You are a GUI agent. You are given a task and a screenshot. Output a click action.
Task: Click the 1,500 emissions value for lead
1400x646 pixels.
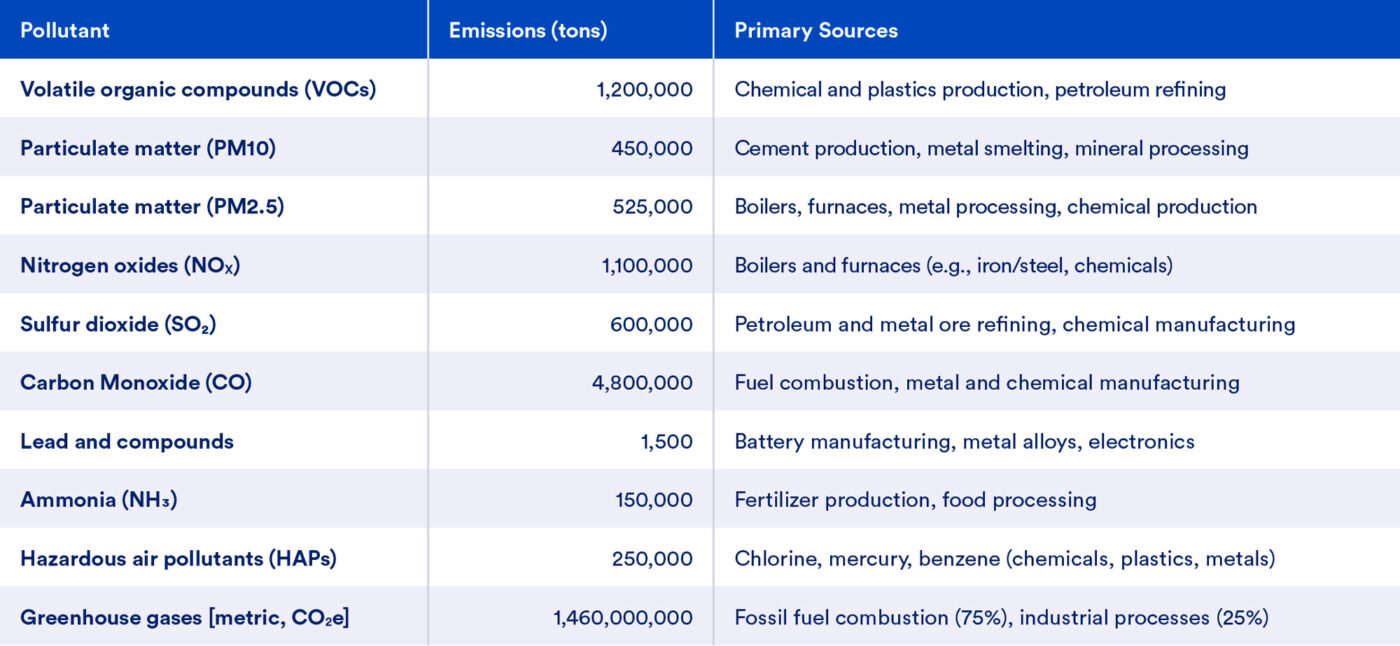click(667, 442)
